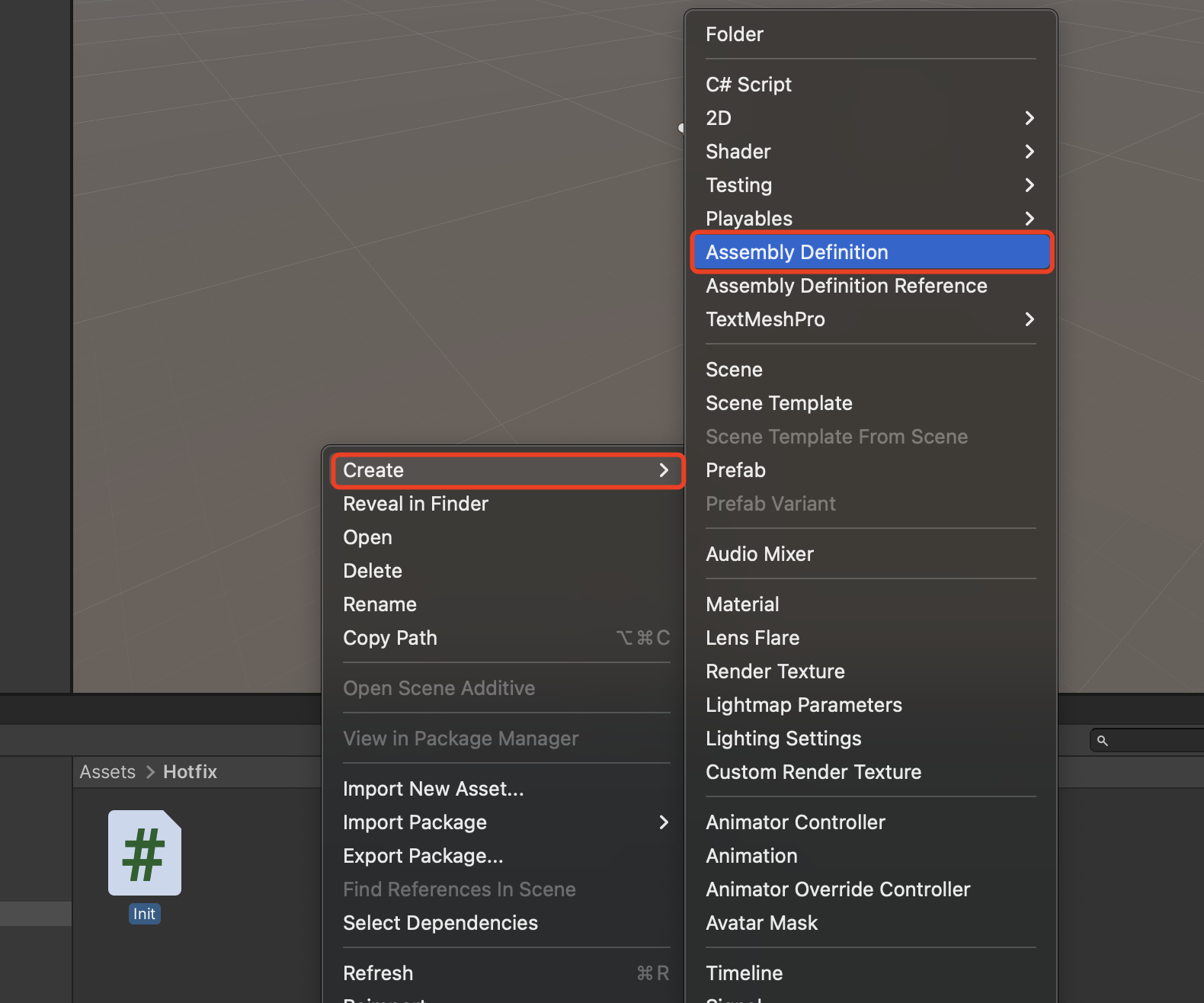Select Lighting Settings entry
The image size is (1204, 1003).
tap(871, 739)
